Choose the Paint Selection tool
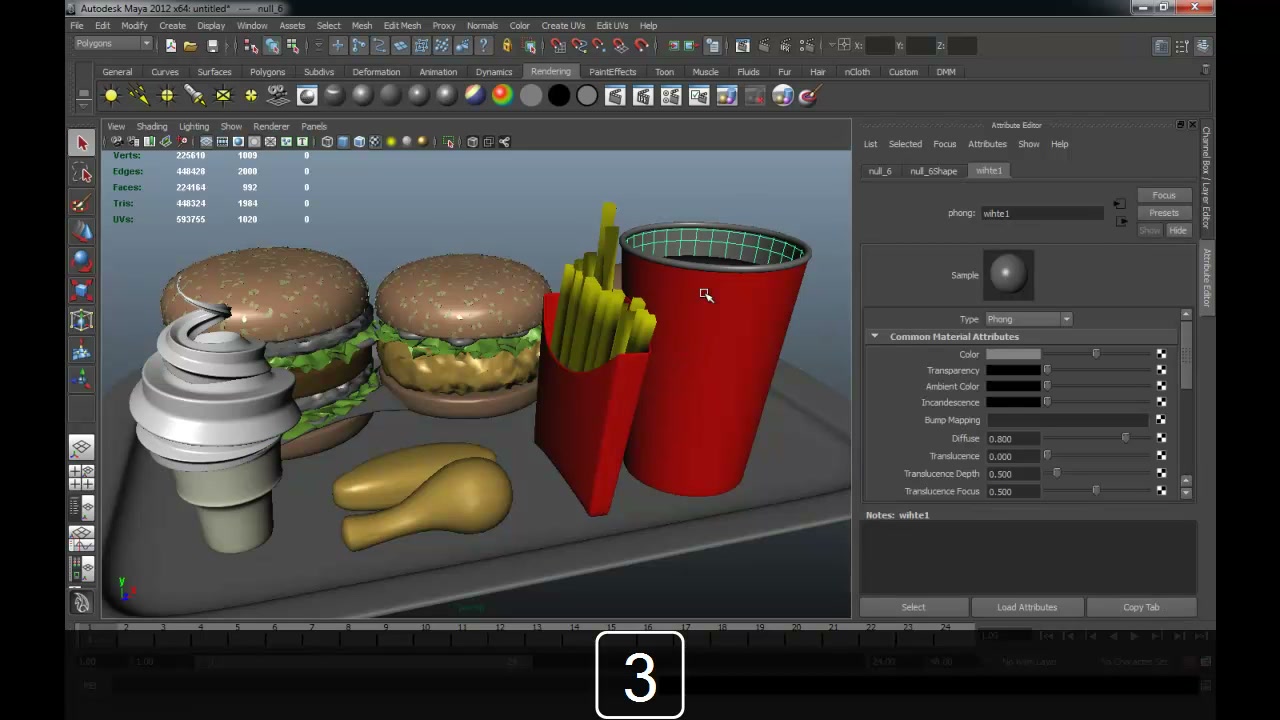 [x=82, y=203]
